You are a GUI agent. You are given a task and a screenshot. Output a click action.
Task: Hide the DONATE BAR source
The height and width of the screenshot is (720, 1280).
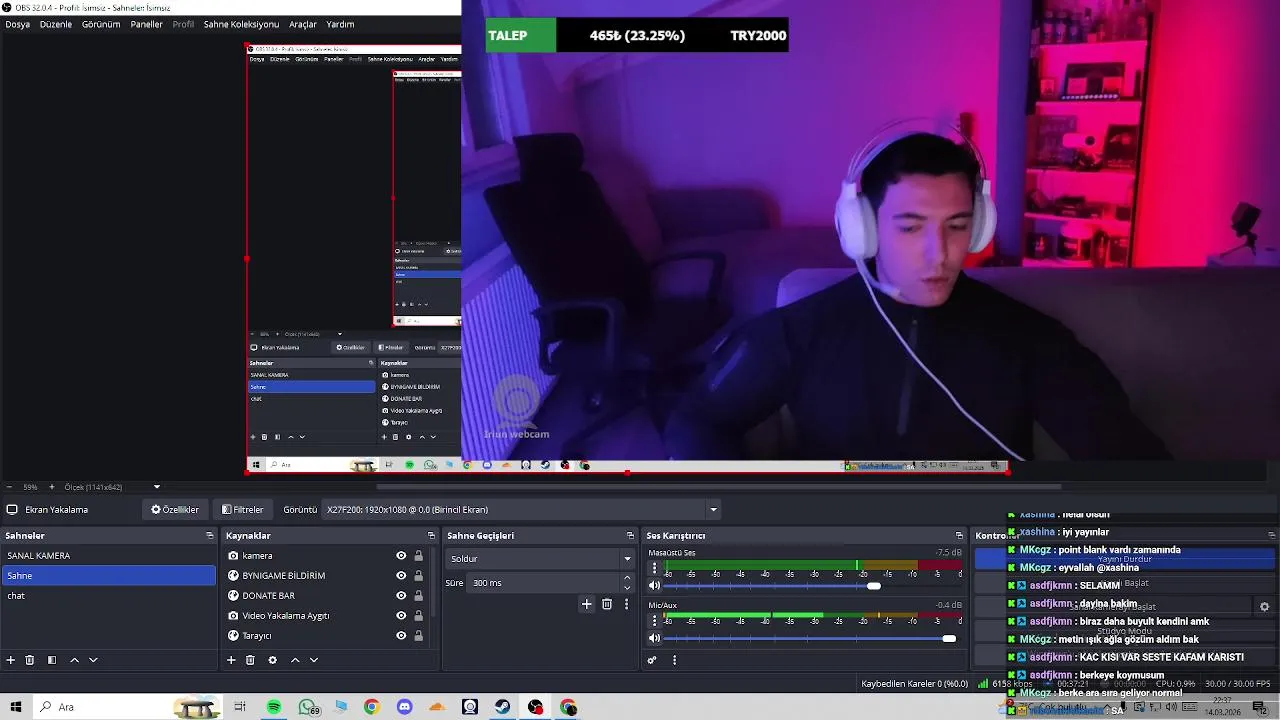click(401, 596)
